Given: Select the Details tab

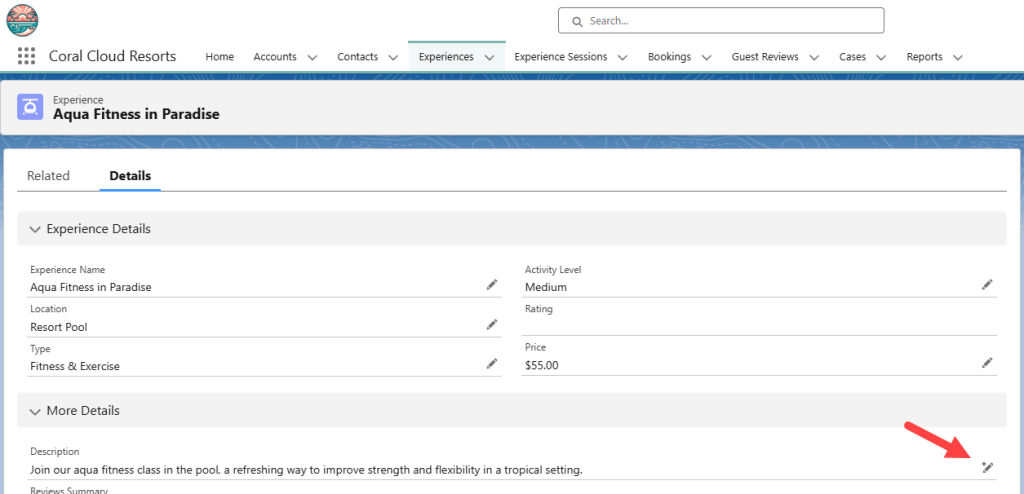Looking at the screenshot, I should point(130,176).
